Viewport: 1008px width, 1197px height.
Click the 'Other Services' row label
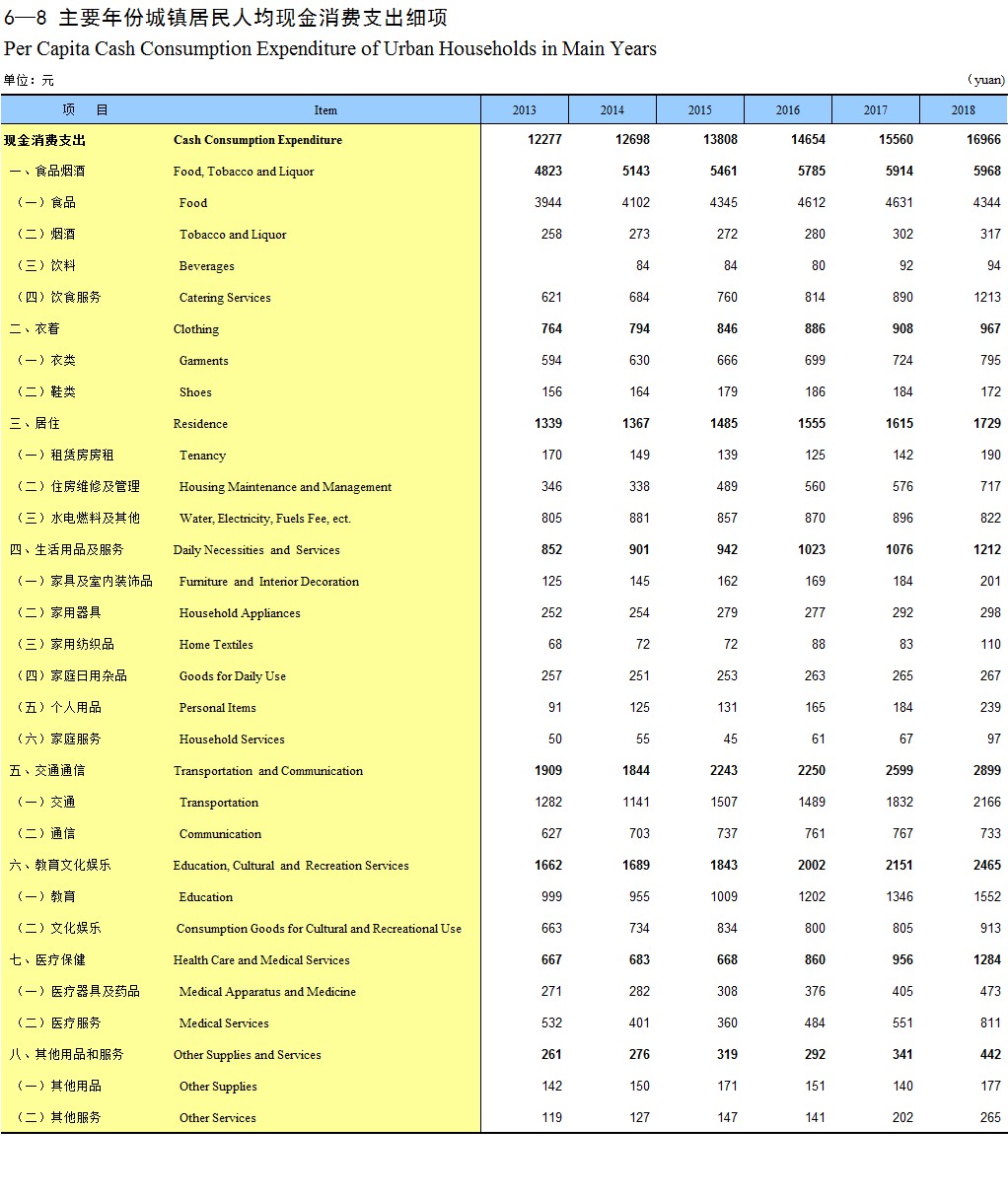[217, 1118]
